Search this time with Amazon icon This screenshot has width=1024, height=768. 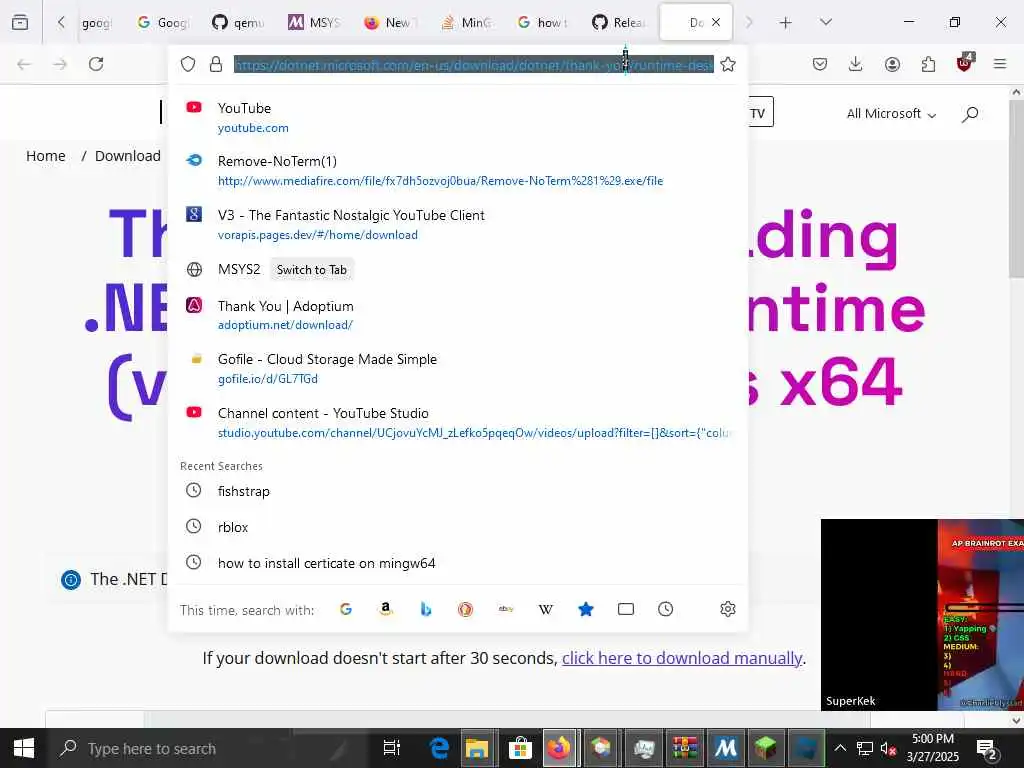pos(386,609)
